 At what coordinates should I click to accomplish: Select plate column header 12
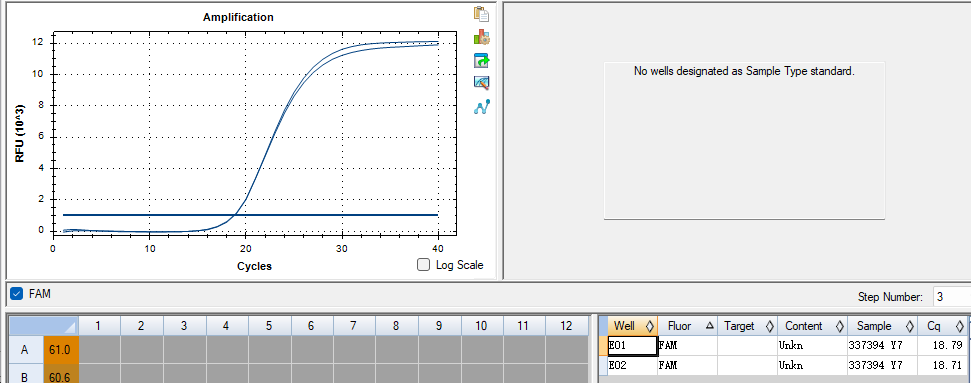click(567, 325)
